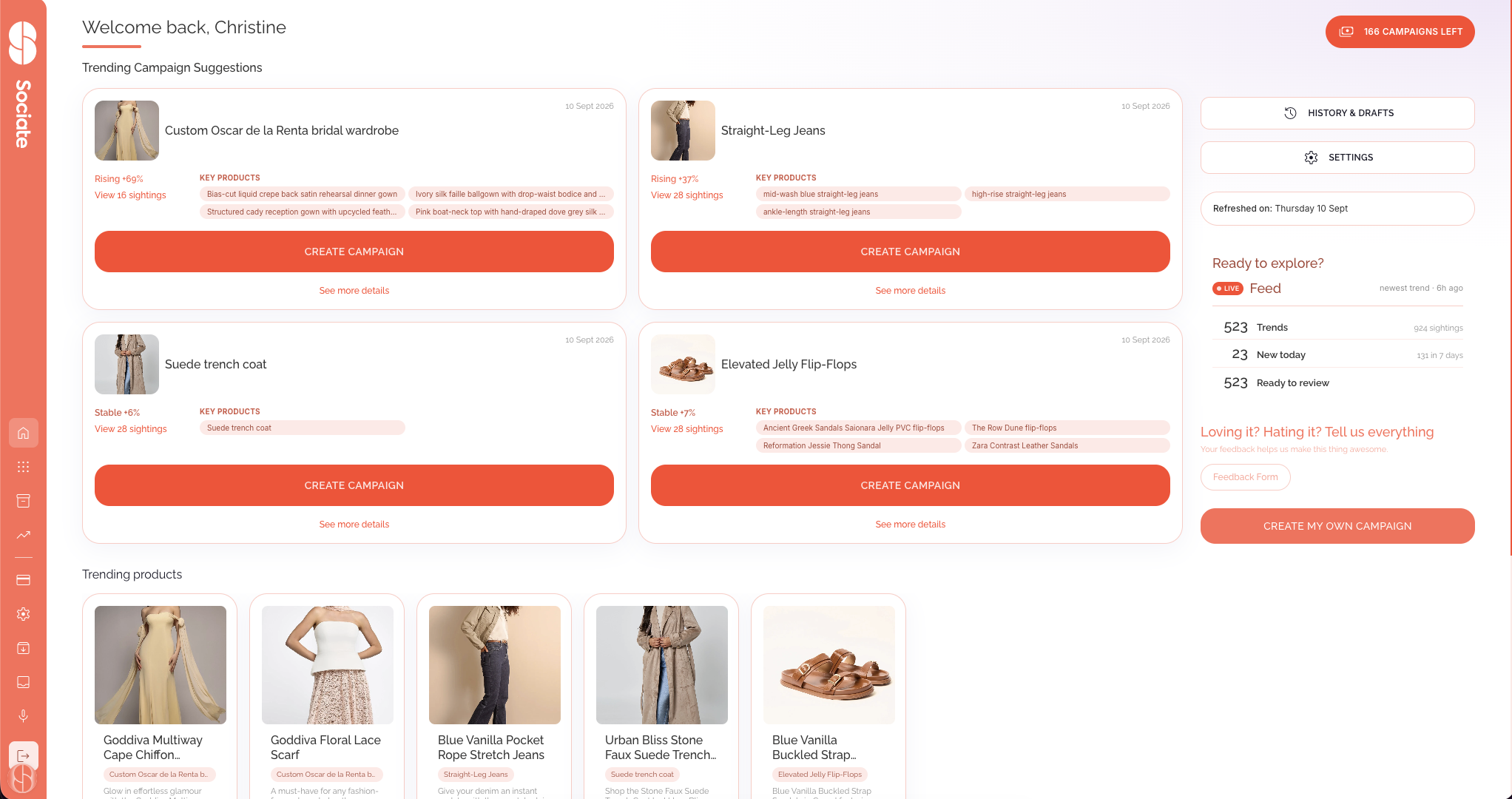Viewport: 1512px width, 799px height.
Task: Open the trending arrow icon in sidebar
Action: (x=23, y=535)
